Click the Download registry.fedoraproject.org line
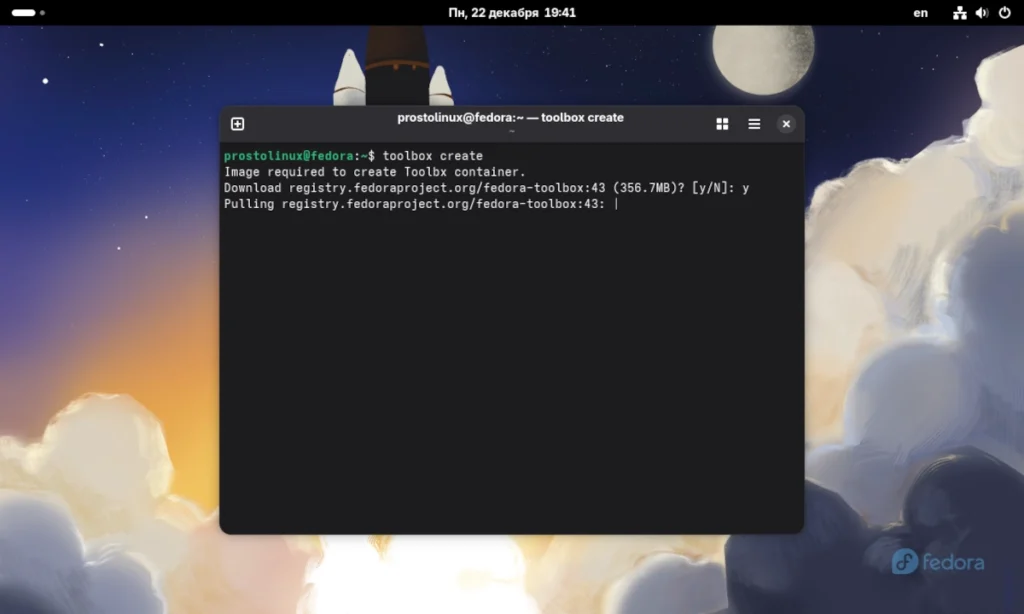The width and height of the screenshot is (1024, 614). click(487, 188)
